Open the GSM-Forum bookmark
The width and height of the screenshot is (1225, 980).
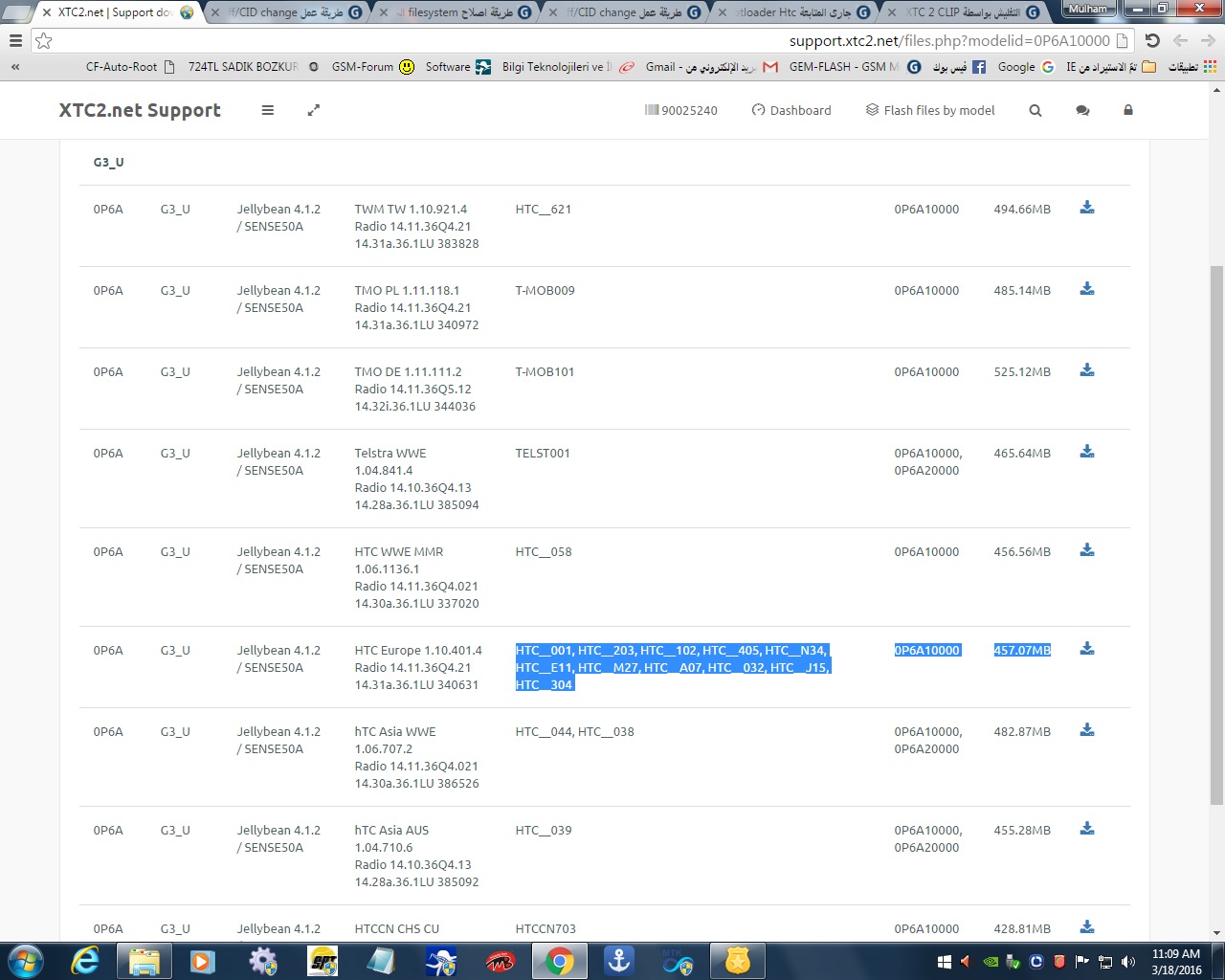tap(372, 67)
